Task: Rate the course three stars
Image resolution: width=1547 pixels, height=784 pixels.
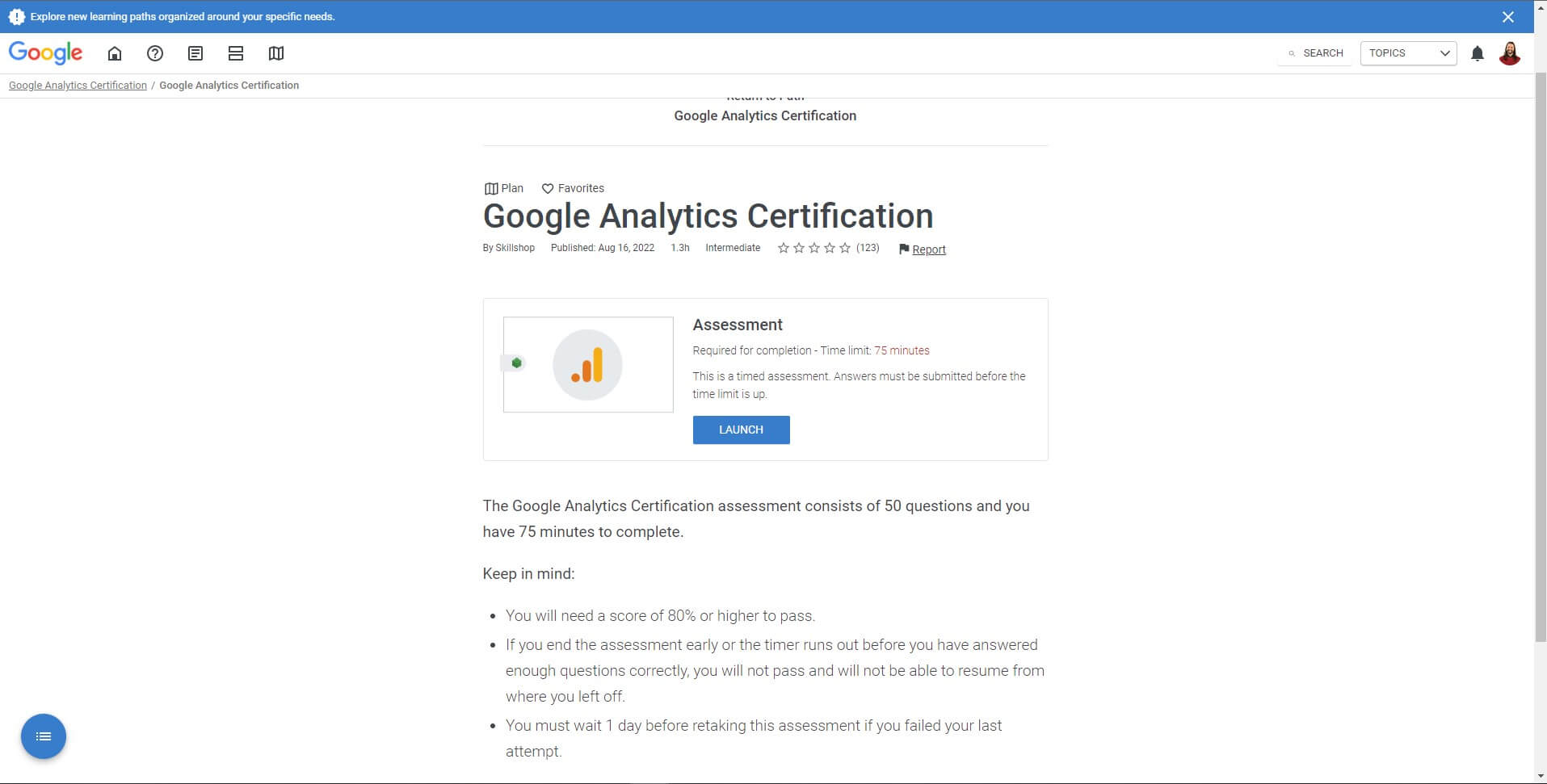Action: pos(813,248)
